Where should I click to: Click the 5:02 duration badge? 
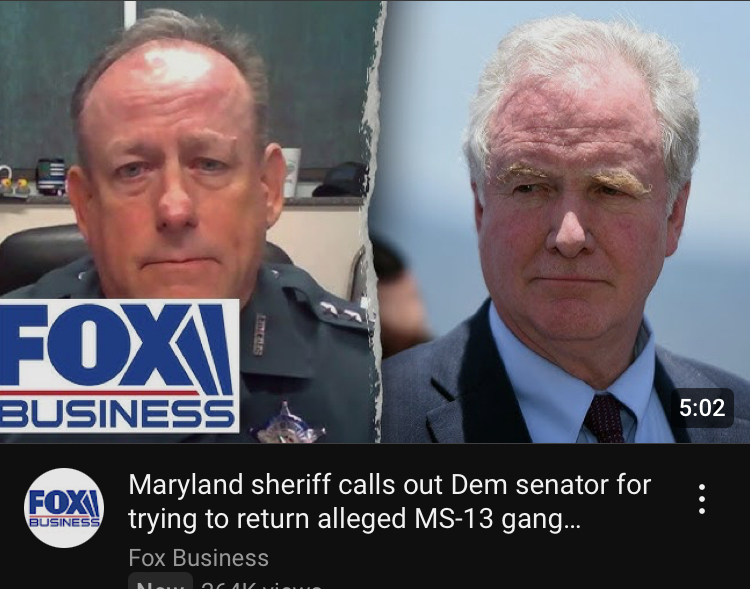[x=702, y=408]
